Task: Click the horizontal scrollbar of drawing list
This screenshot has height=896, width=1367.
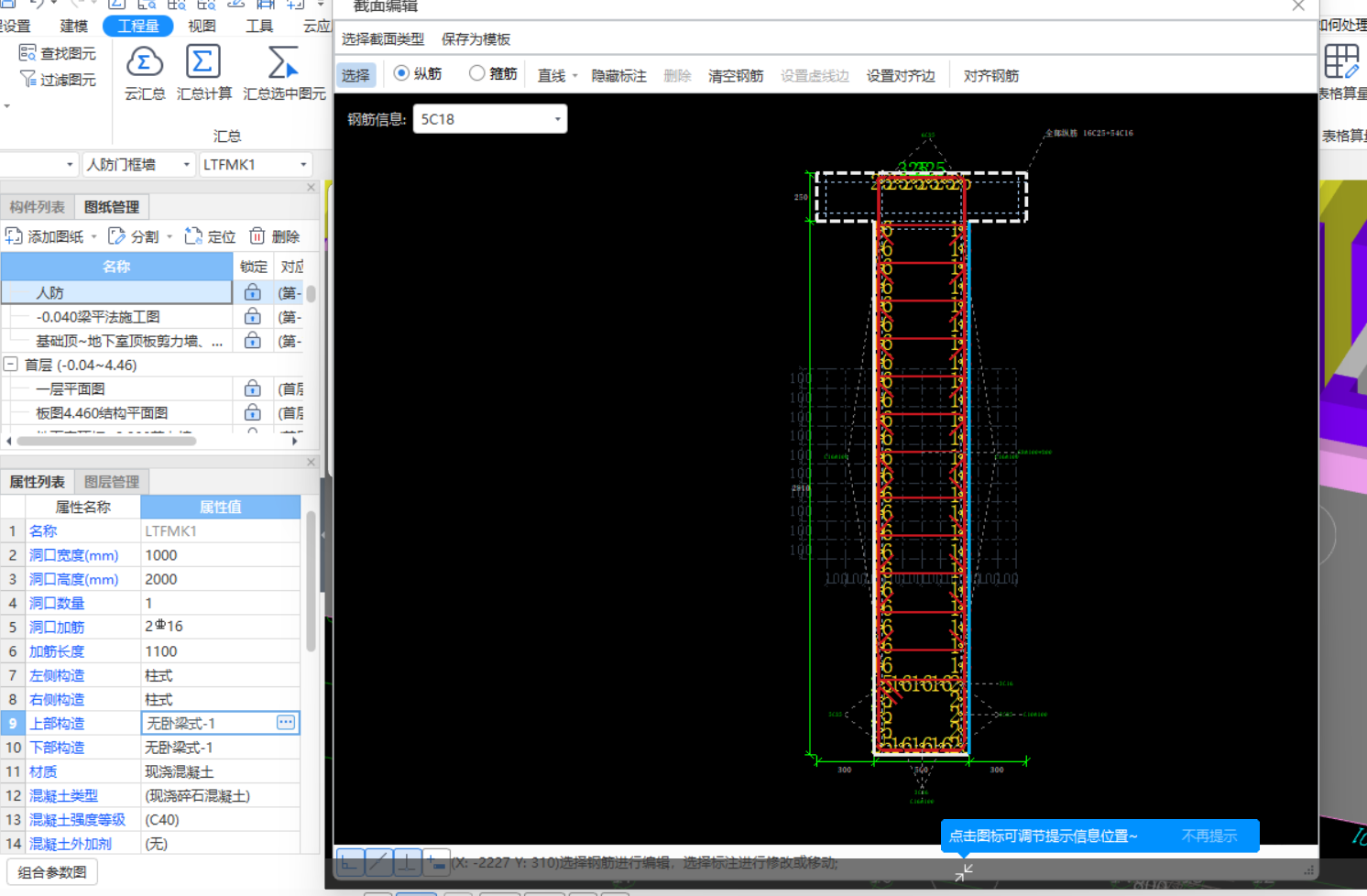Action: point(106,441)
